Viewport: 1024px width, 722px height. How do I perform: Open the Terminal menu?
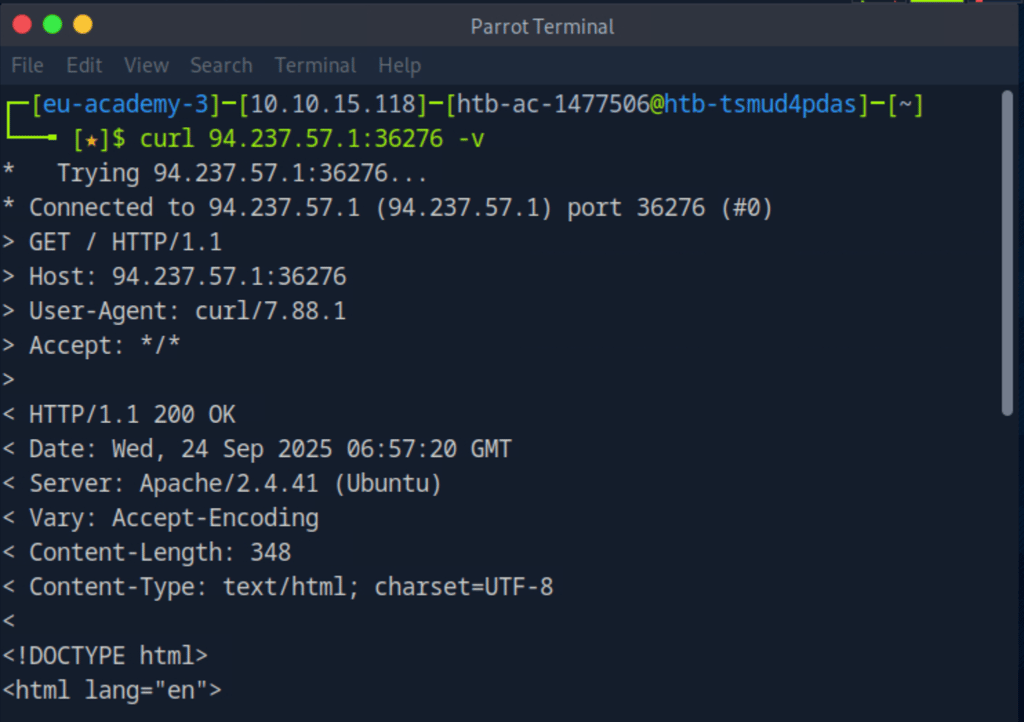click(x=315, y=65)
